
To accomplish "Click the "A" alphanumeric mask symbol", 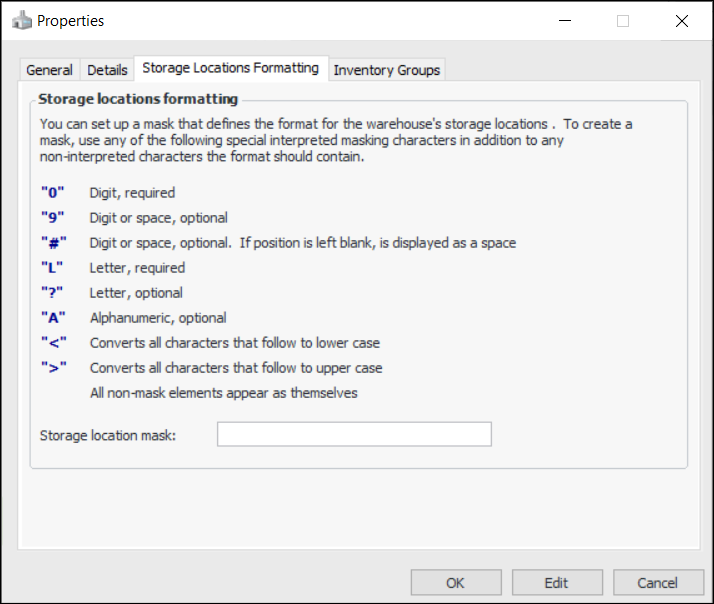I will (53, 318).
